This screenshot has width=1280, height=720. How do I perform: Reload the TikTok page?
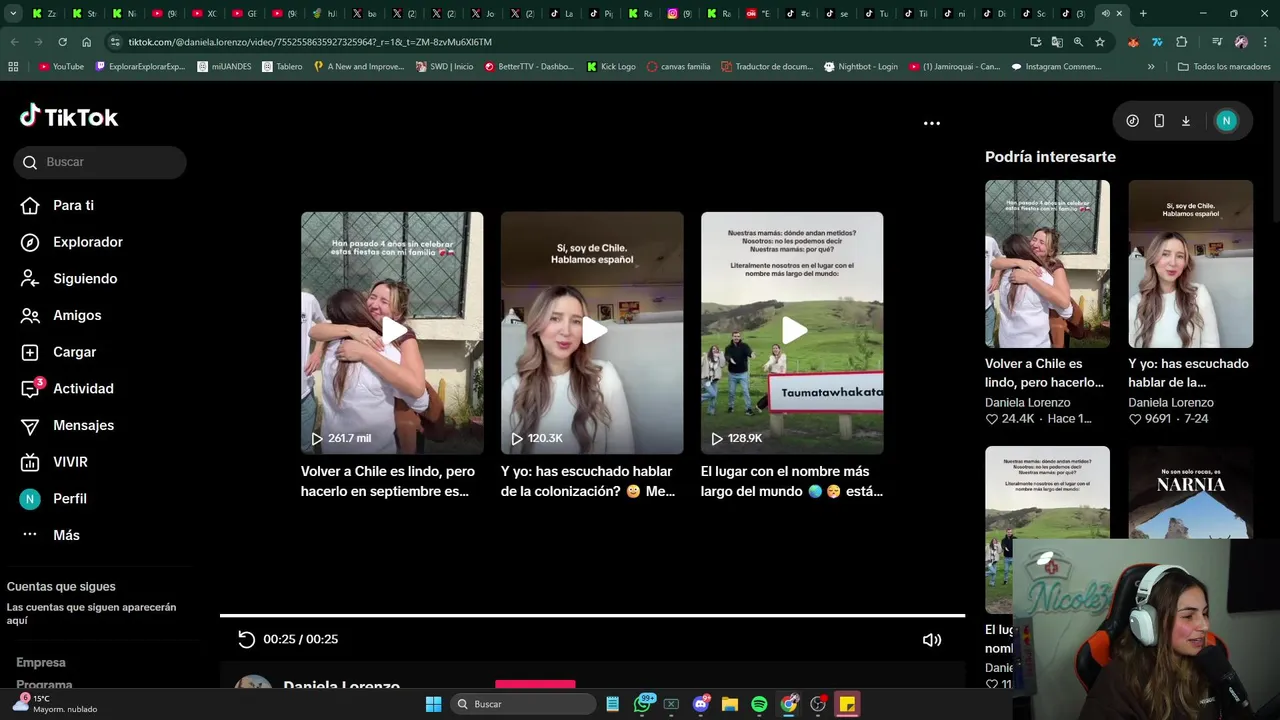(x=62, y=42)
